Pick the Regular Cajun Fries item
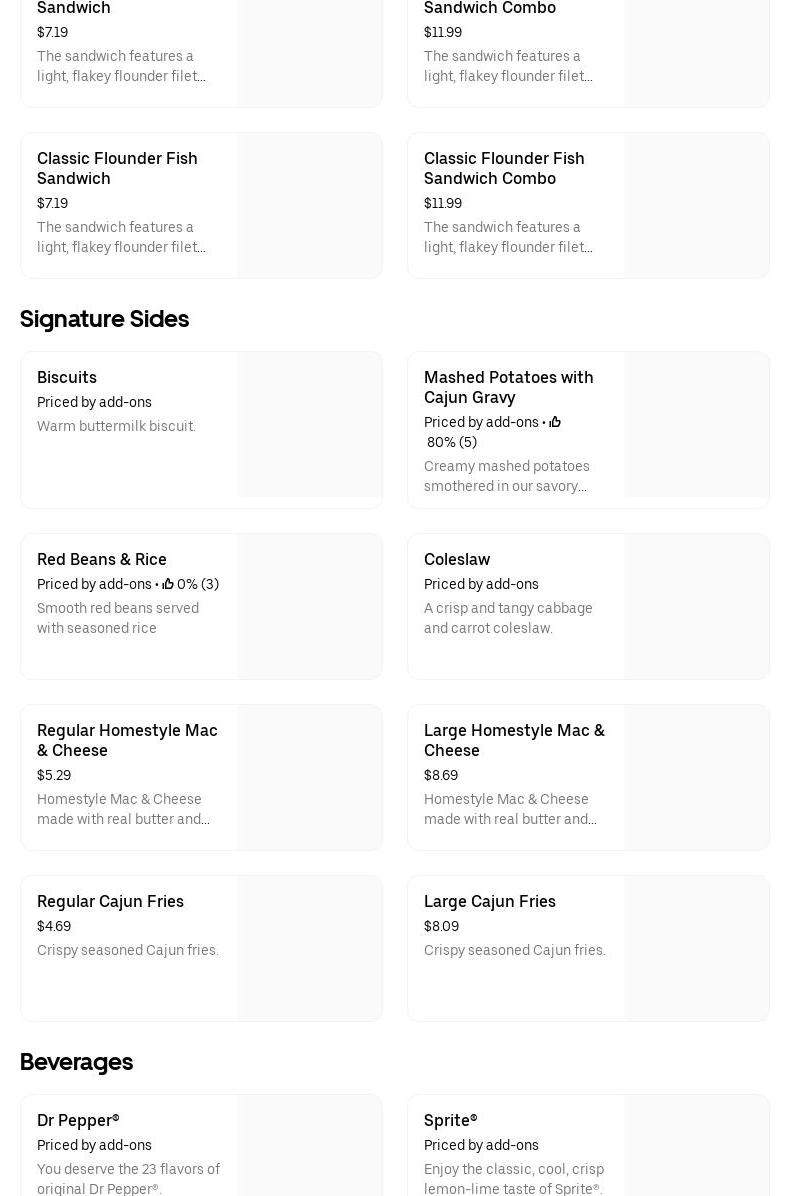The image size is (804, 1196). [110, 901]
